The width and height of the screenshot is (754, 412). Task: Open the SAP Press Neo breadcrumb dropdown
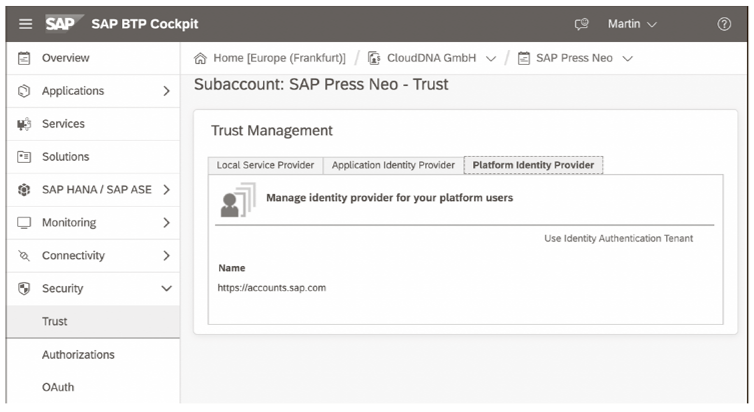click(628, 58)
